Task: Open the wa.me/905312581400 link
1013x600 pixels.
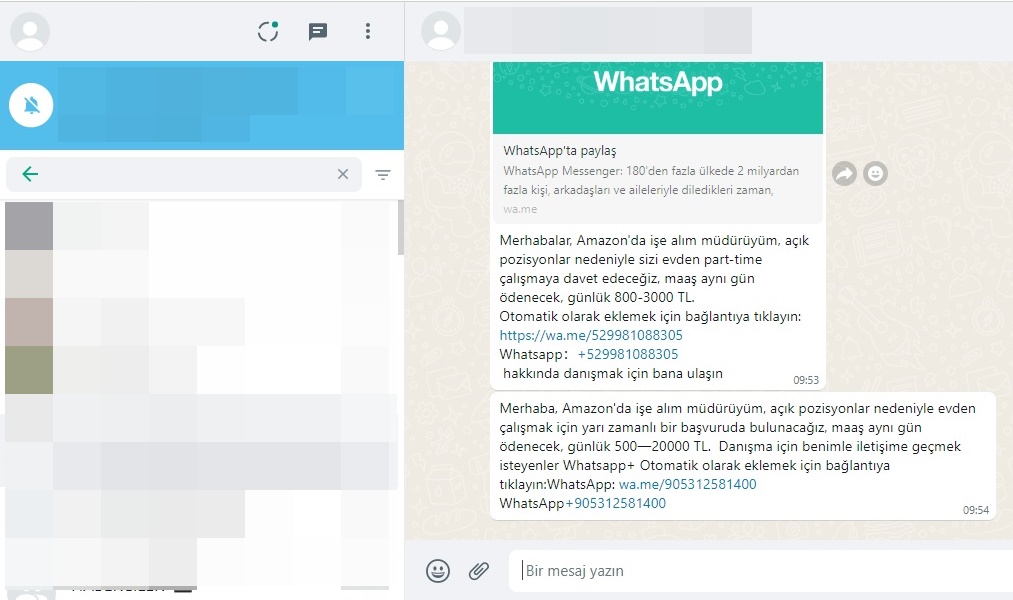Action: pyautogui.click(x=687, y=484)
